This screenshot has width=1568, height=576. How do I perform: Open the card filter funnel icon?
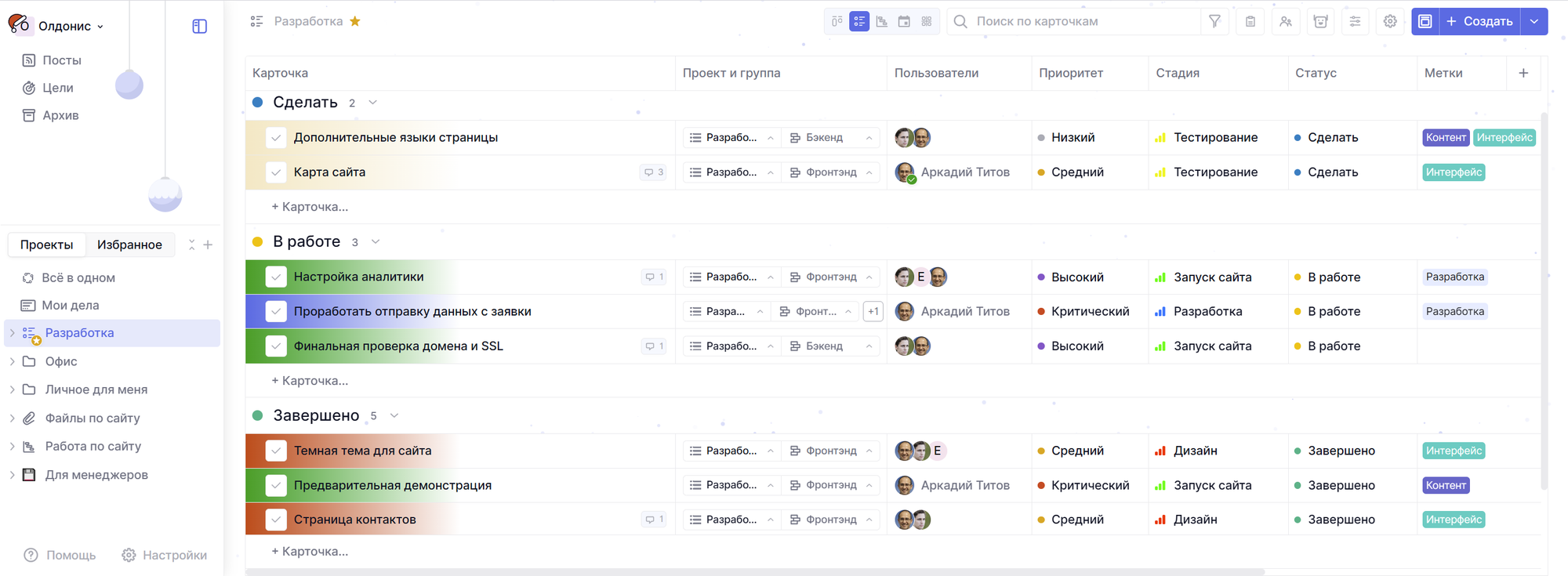pyautogui.click(x=1214, y=22)
